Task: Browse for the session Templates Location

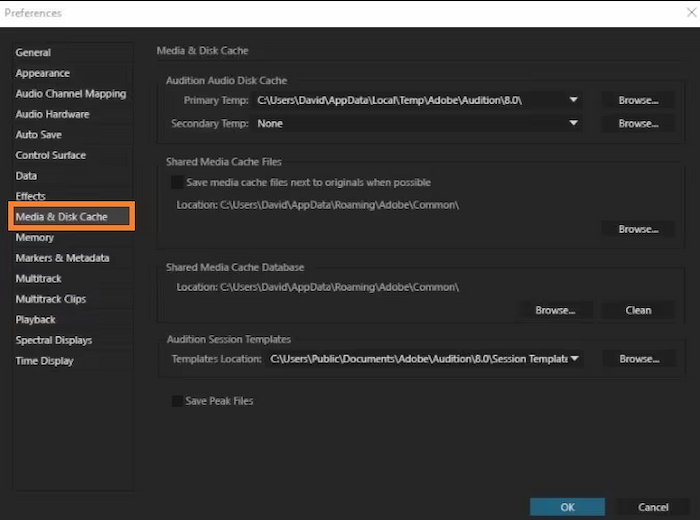Action: (639, 359)
